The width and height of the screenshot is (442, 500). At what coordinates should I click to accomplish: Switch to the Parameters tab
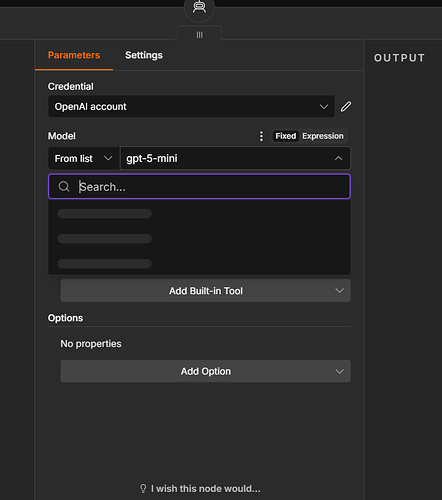click(74, 55)
